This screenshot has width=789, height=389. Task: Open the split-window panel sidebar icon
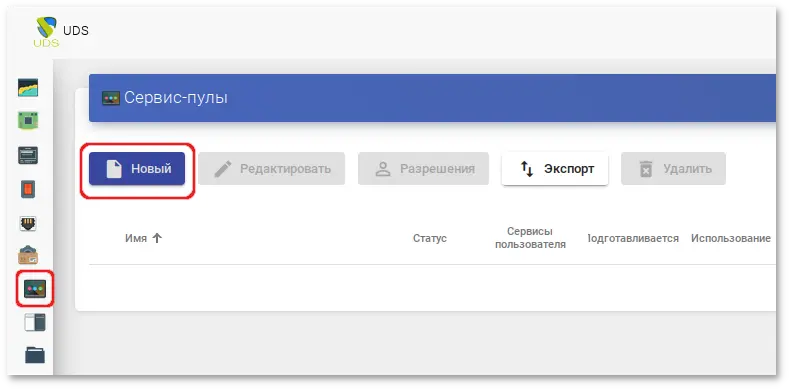point(35,322)
